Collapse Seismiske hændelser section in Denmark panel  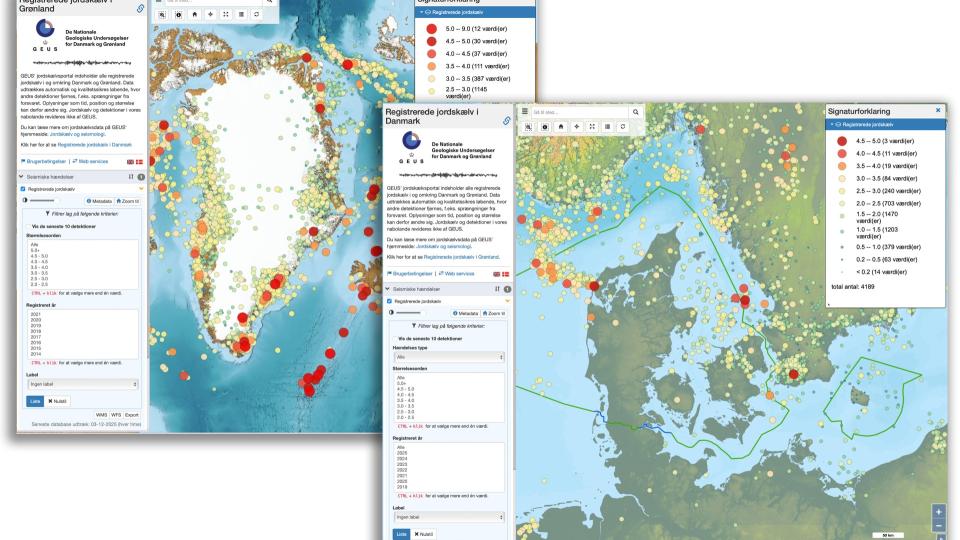point(388,288)
